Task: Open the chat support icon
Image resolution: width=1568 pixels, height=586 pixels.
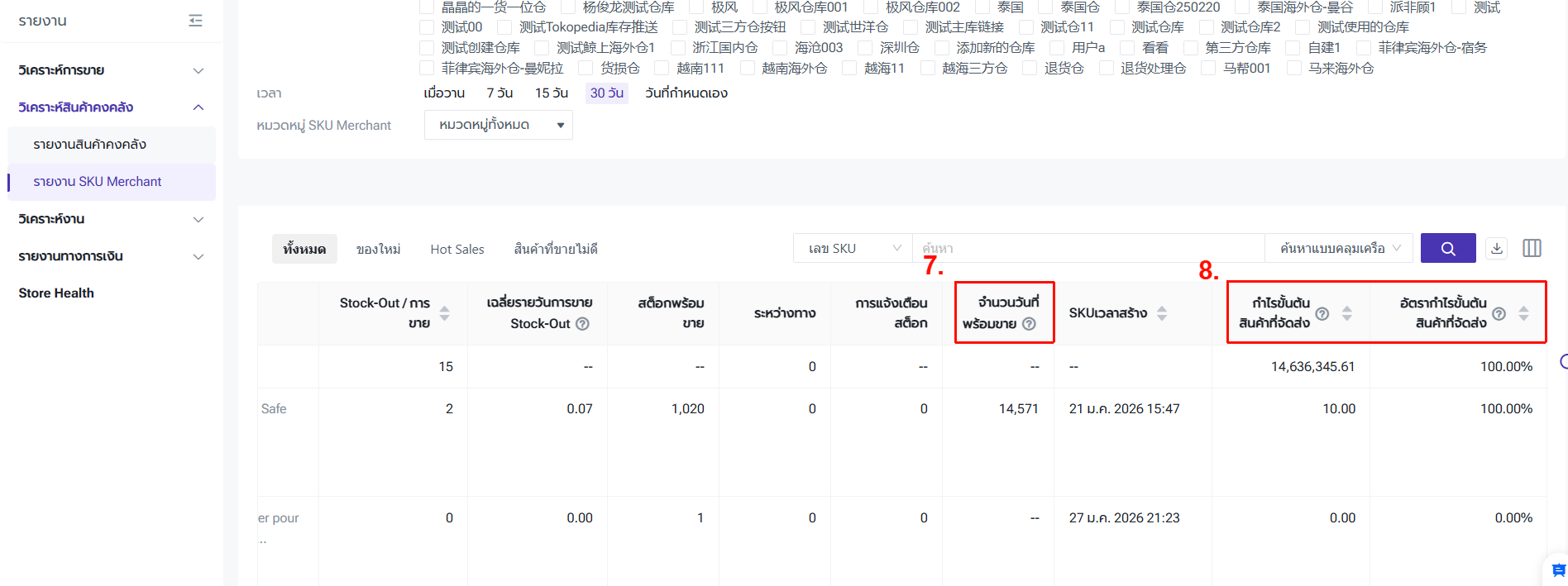Action: [x=1558, y=570]
